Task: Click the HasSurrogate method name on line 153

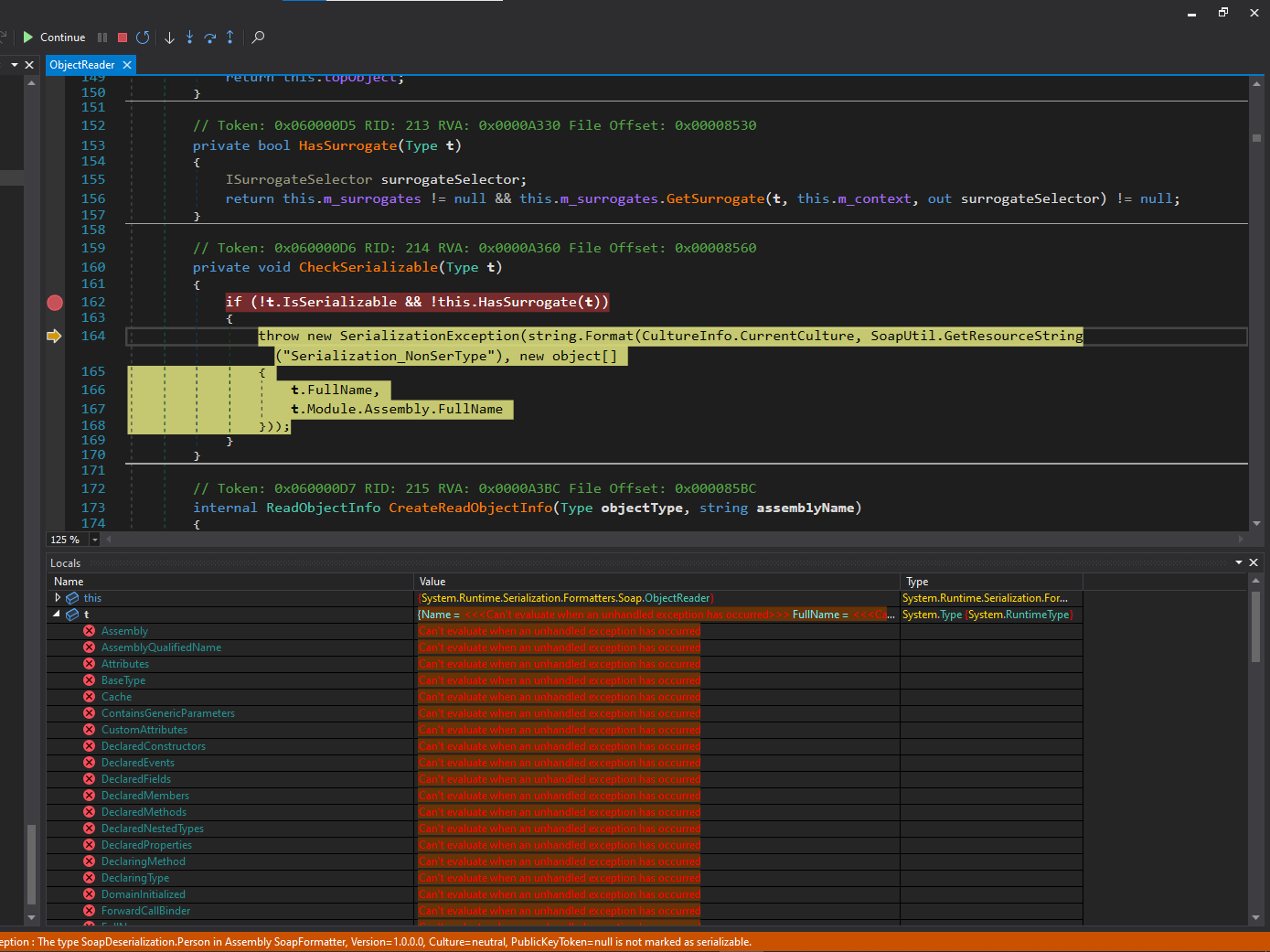Action: pos(348,145)
